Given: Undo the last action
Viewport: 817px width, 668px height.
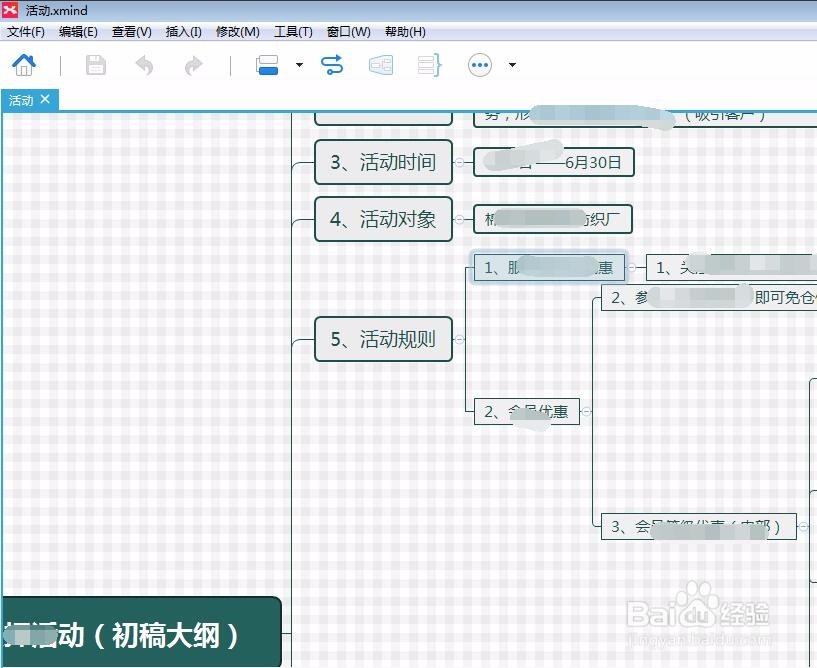Looking at the screenshot, I should pyautogui.click(x=143, y=64).
